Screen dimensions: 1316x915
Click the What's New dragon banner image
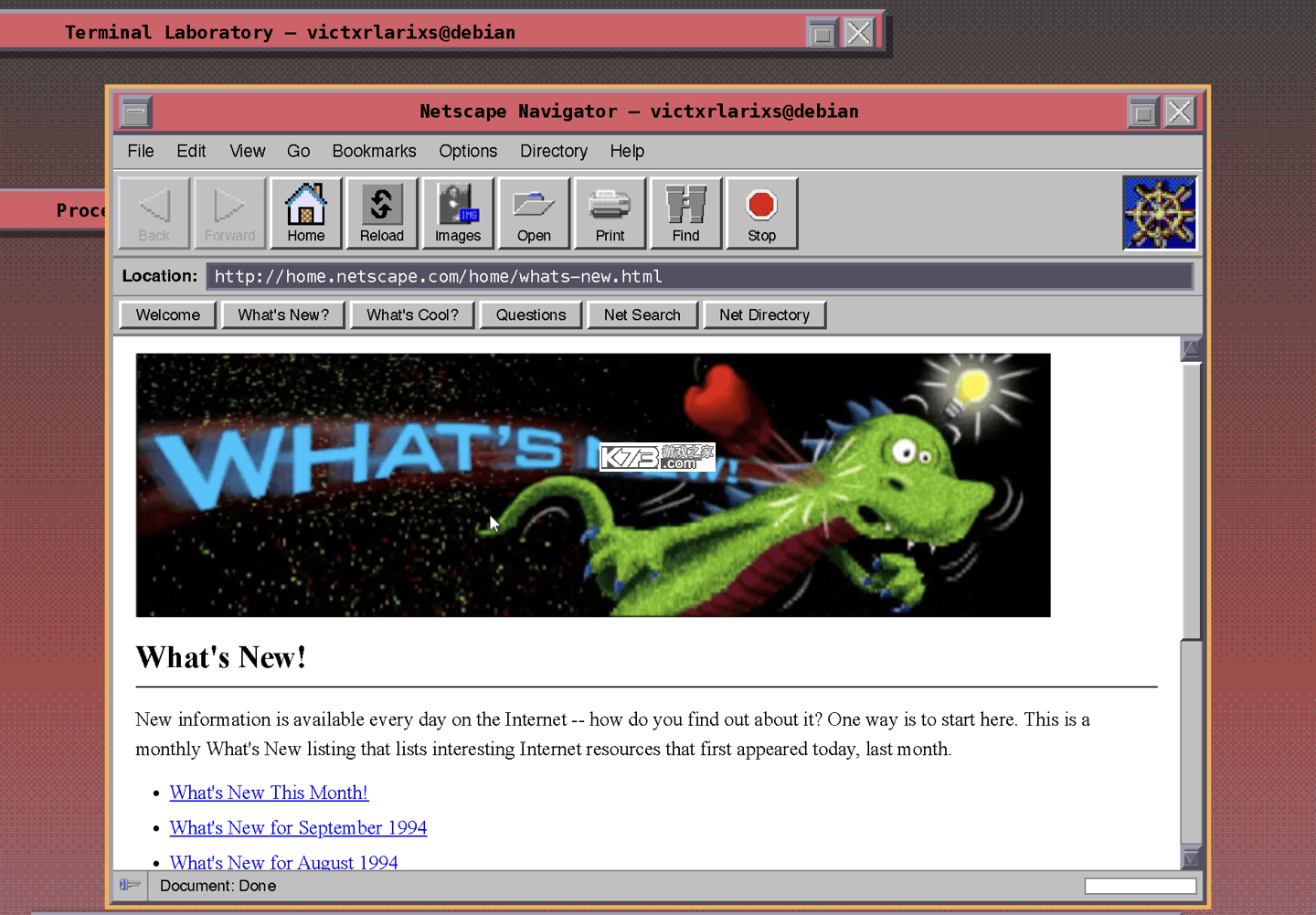(x=593, y=485)
